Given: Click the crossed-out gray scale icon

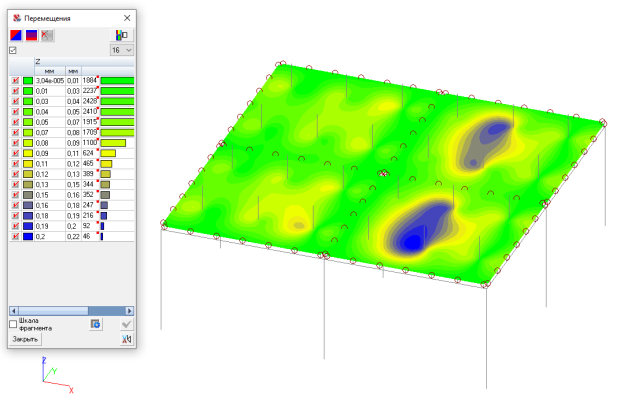Looking at the screenshot, I should click(47, 35).
